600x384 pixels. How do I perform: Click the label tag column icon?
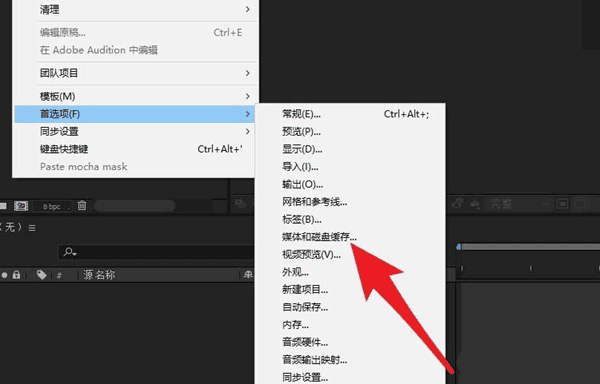point(41,275)
